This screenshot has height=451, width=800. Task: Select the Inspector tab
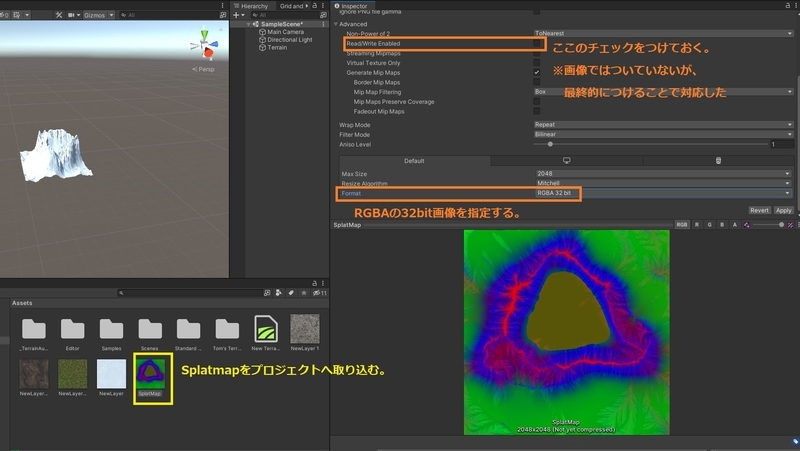click(351, 6)
